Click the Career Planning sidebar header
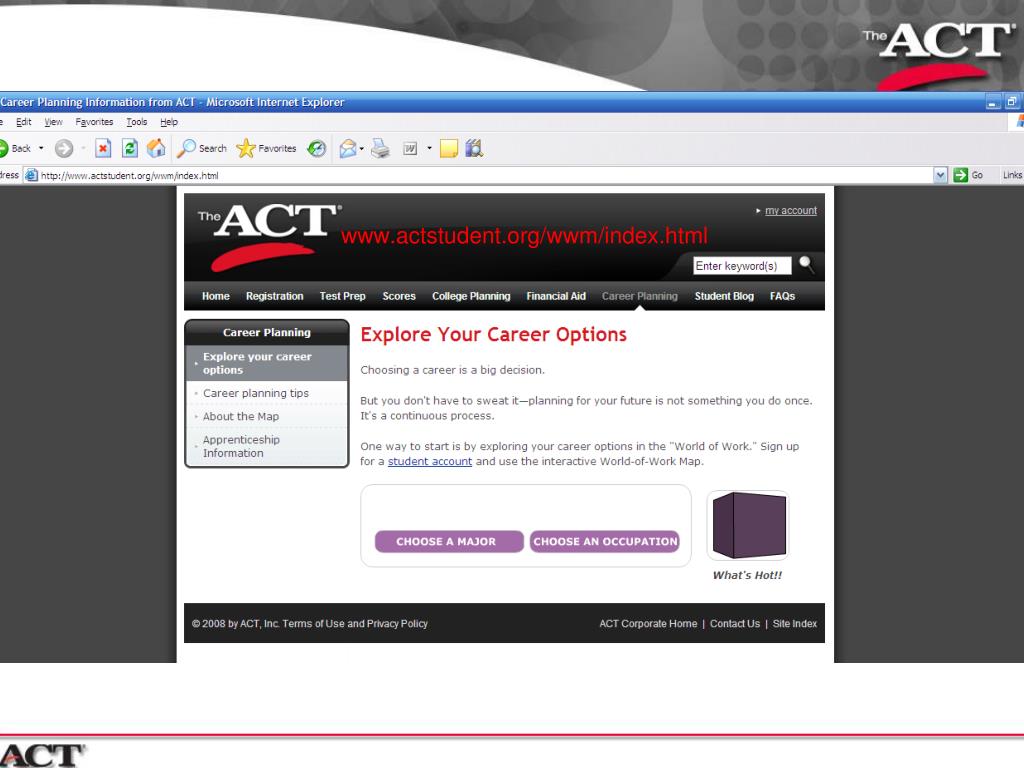This screenshot has height=768, width=1024. [x=266, y=332]
